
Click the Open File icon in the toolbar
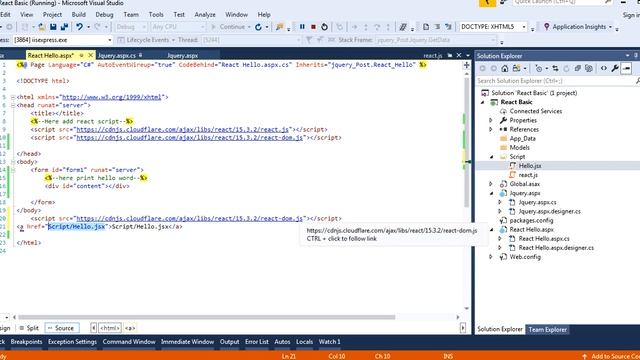point(42,27)
